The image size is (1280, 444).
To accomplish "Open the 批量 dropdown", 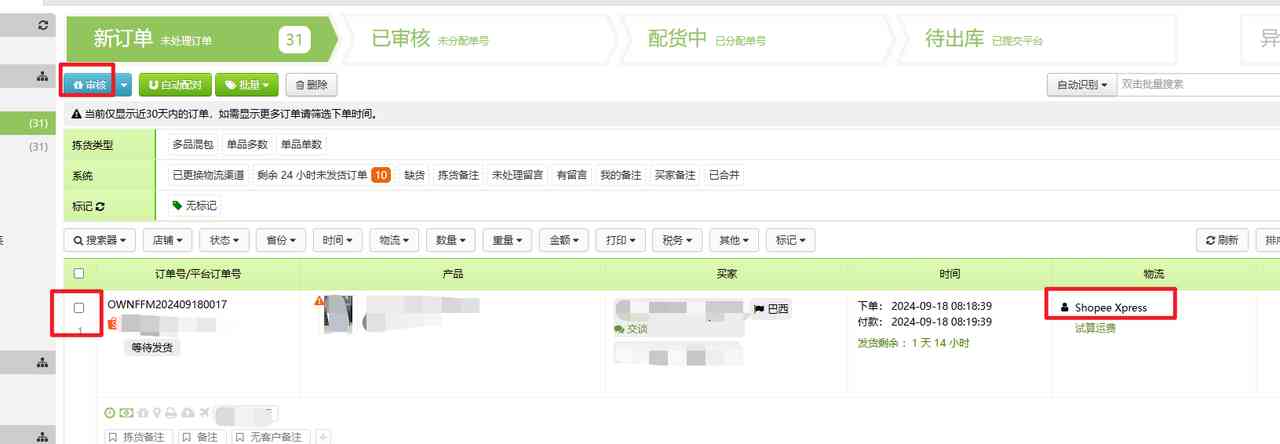I will (247, 85).
